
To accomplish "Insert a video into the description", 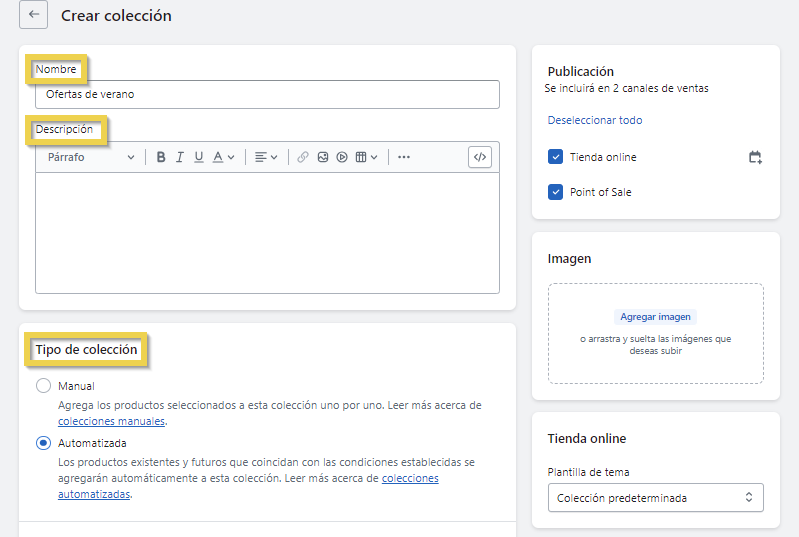I will click(x=342, y=157).
